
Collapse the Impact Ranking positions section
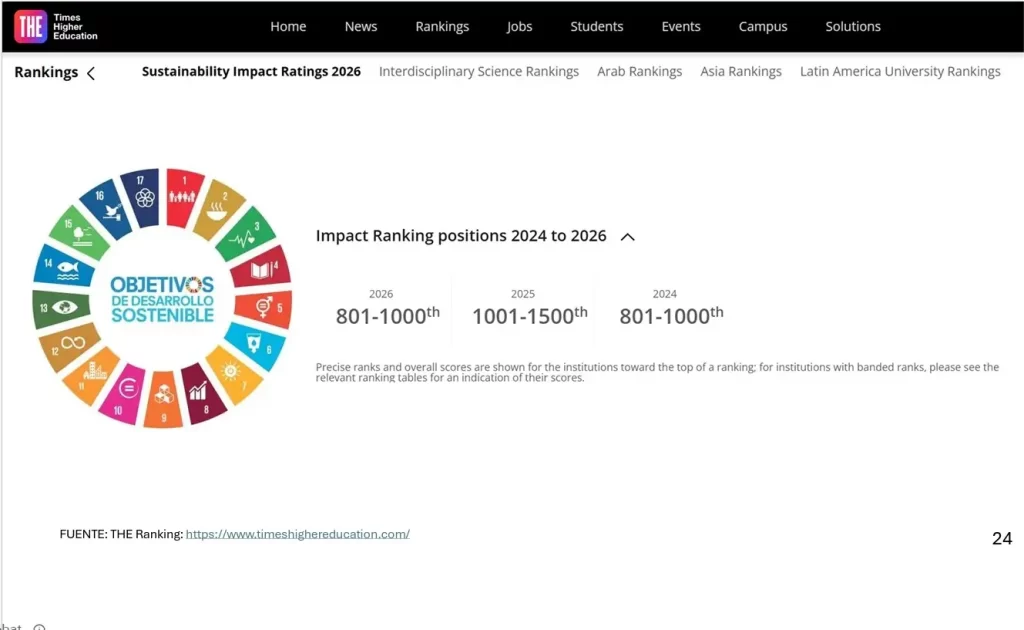point(628,236)
